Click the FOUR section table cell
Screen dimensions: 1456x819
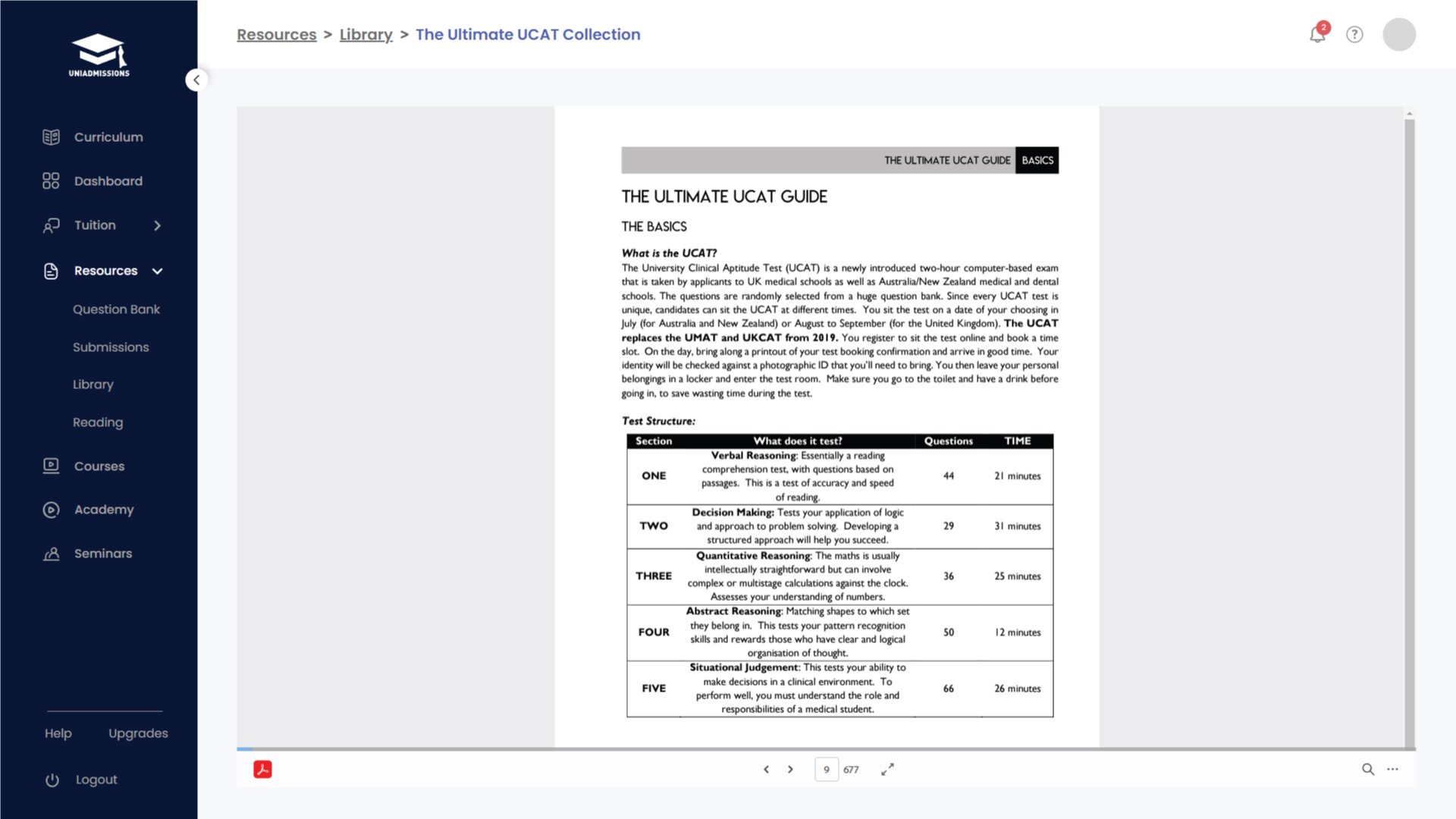tap(654, 632)
